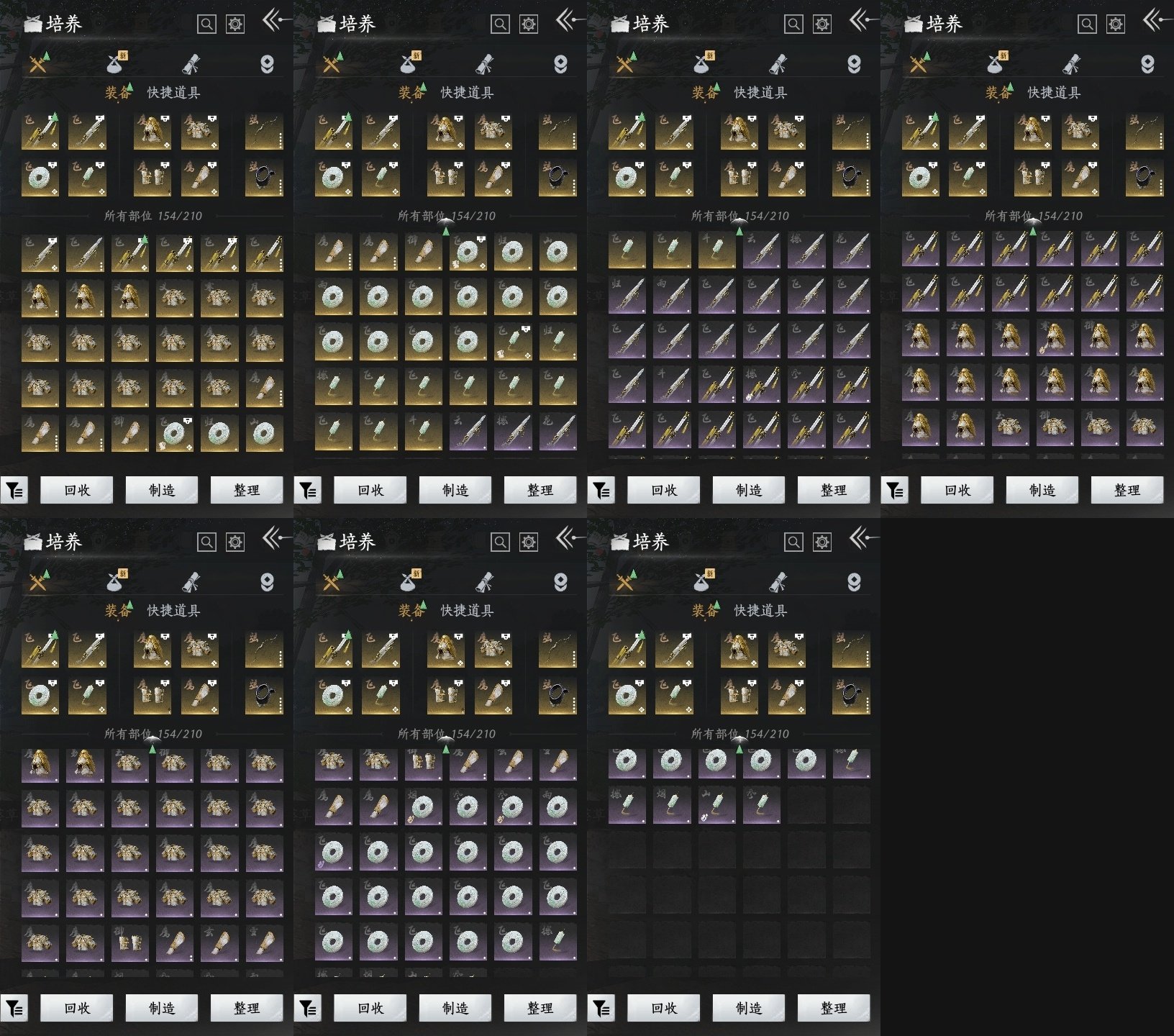Open search in the third top 培养 panel

click(x=793, y=24)
